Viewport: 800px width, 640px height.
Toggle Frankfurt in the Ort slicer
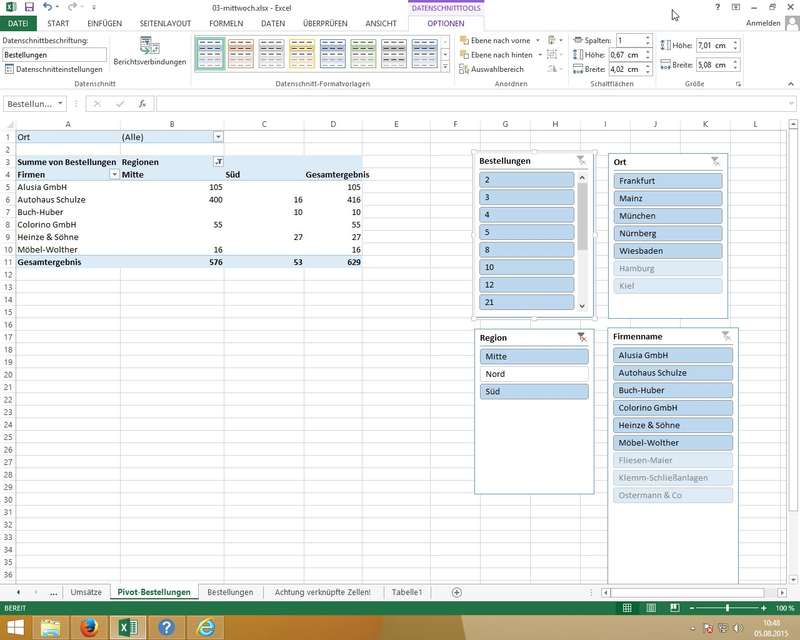(667, 181)
